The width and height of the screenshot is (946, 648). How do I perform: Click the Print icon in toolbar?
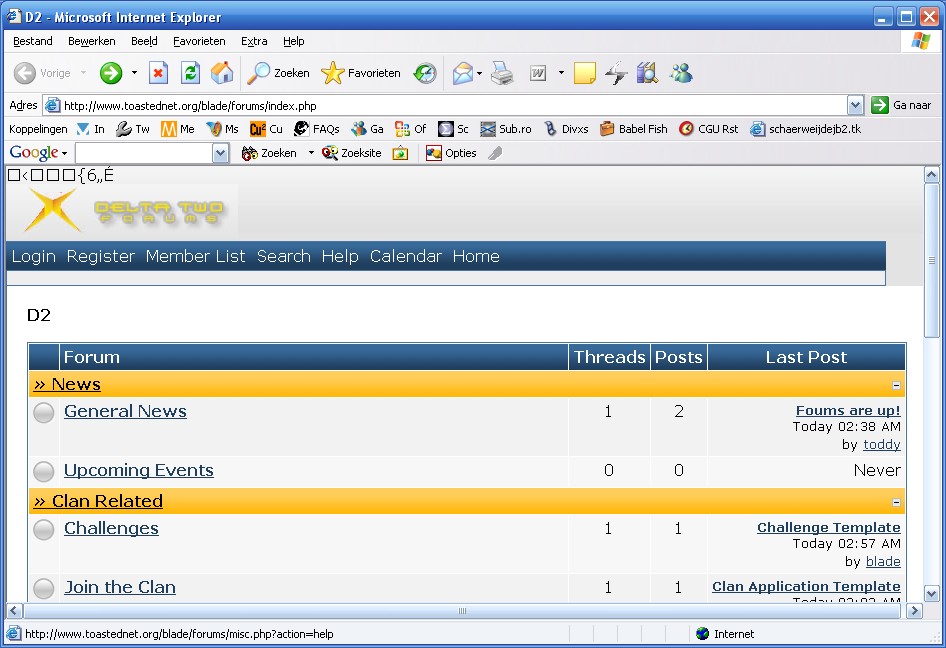coord(502,73)
